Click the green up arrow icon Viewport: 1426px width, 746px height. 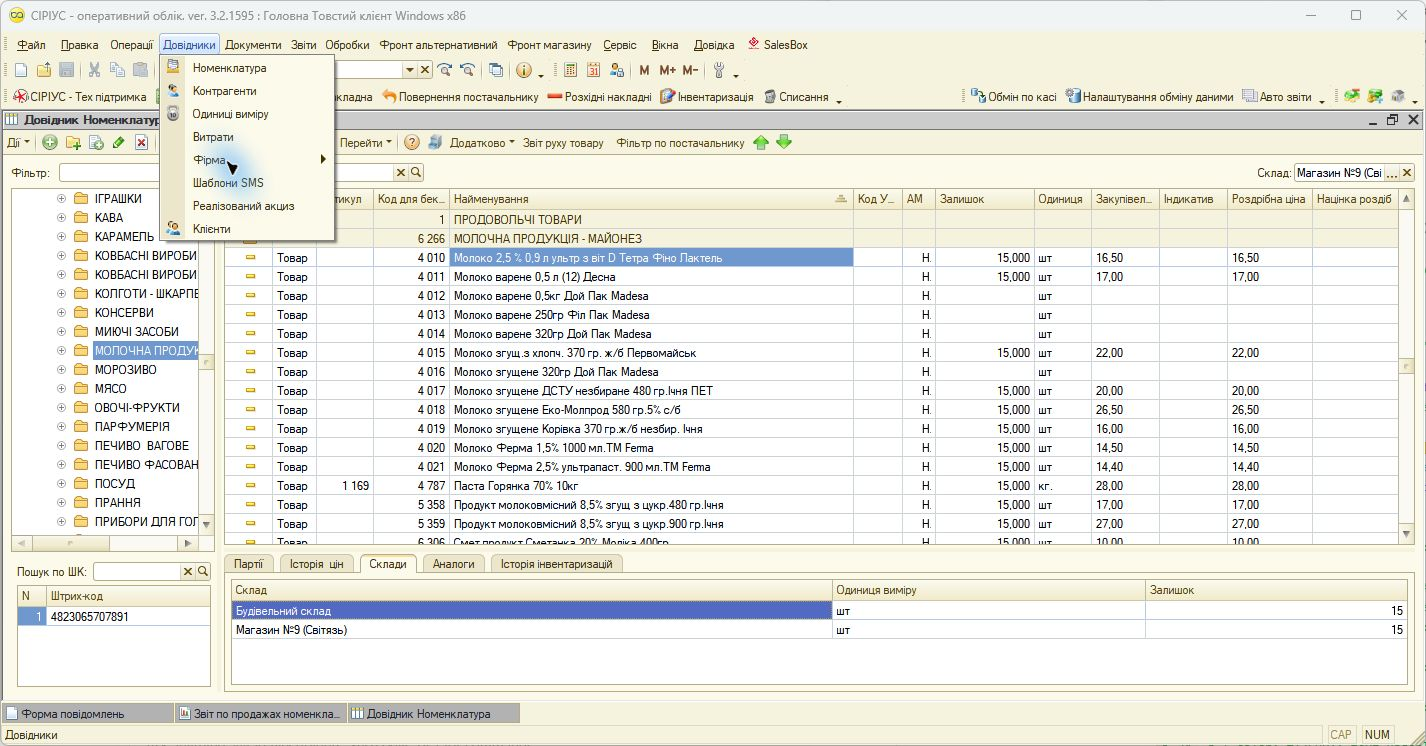pyautogui.click(x=761, y=143)
